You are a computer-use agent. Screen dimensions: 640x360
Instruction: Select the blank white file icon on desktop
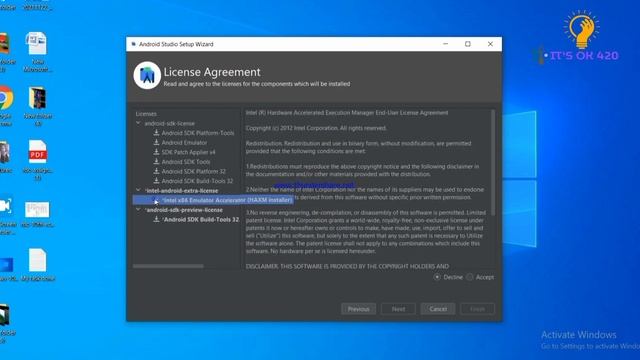(38, 260)
